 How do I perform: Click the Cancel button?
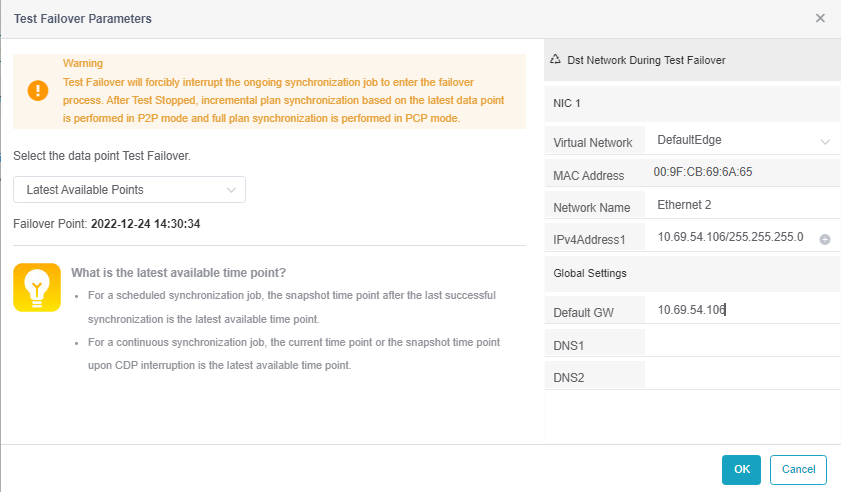tap(798, 469)
